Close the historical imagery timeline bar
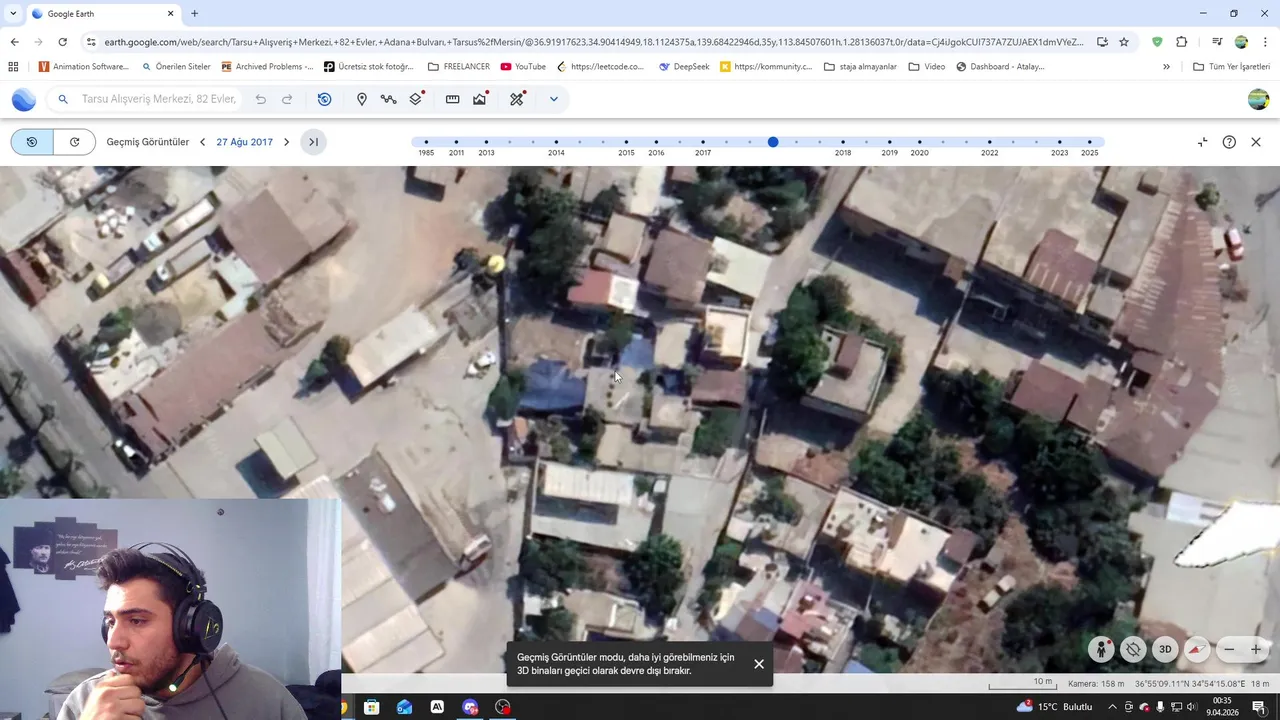Viewport: 1280px width, 720px height. [x=1256, y=142]
